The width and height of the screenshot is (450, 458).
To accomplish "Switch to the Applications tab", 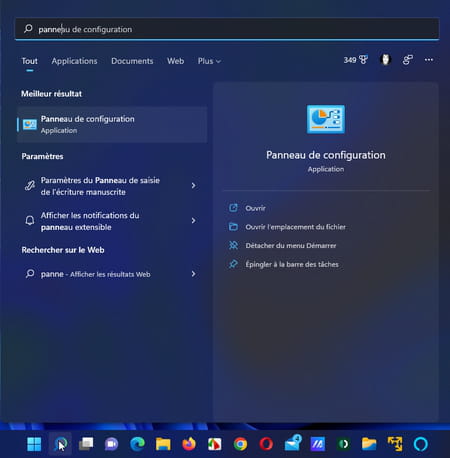I will click(x=74, y=61).
